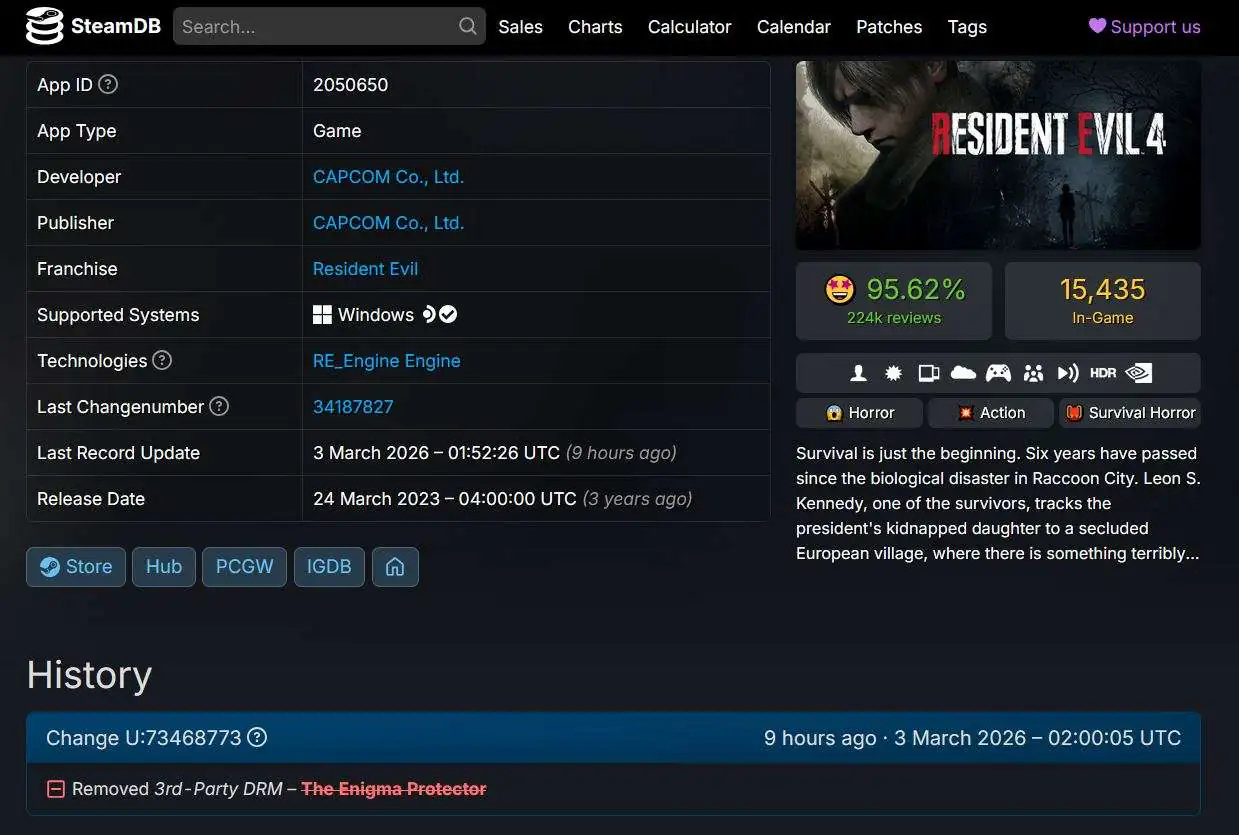Open the CAPCOM Co., Ltd. developer link
1239x835 pixels.
(388, 177)
